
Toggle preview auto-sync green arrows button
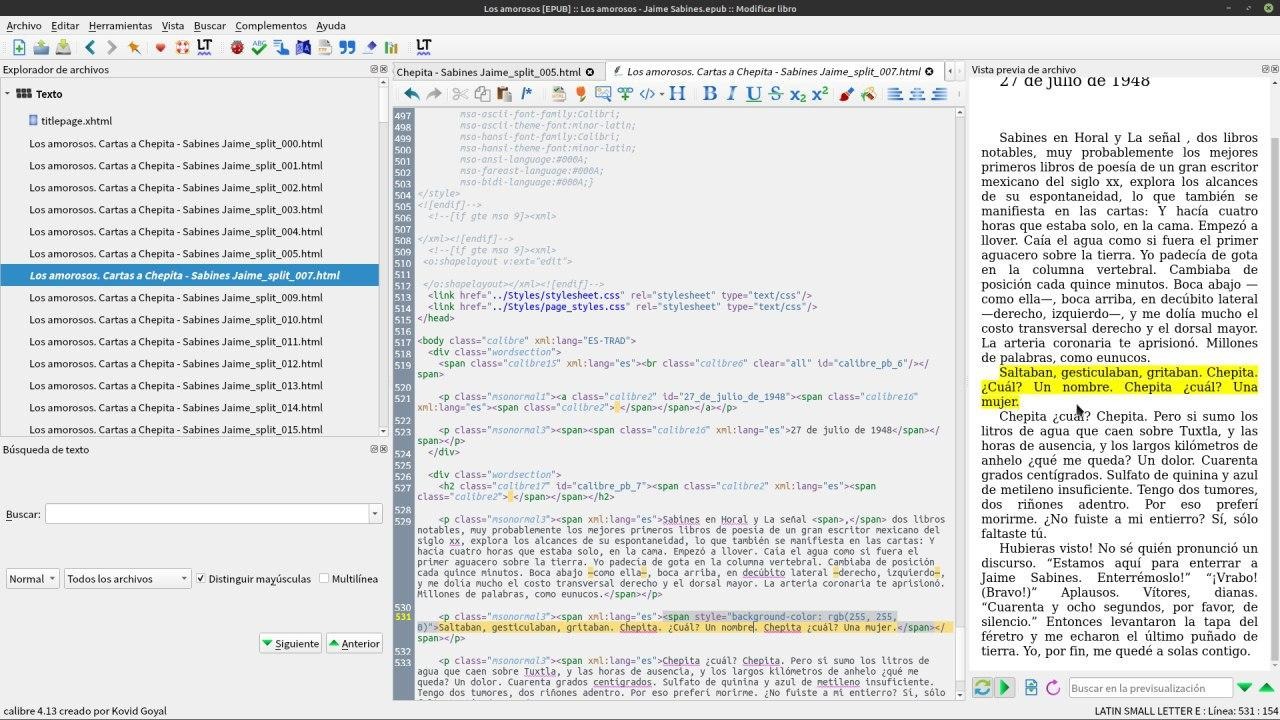(982, 688)
